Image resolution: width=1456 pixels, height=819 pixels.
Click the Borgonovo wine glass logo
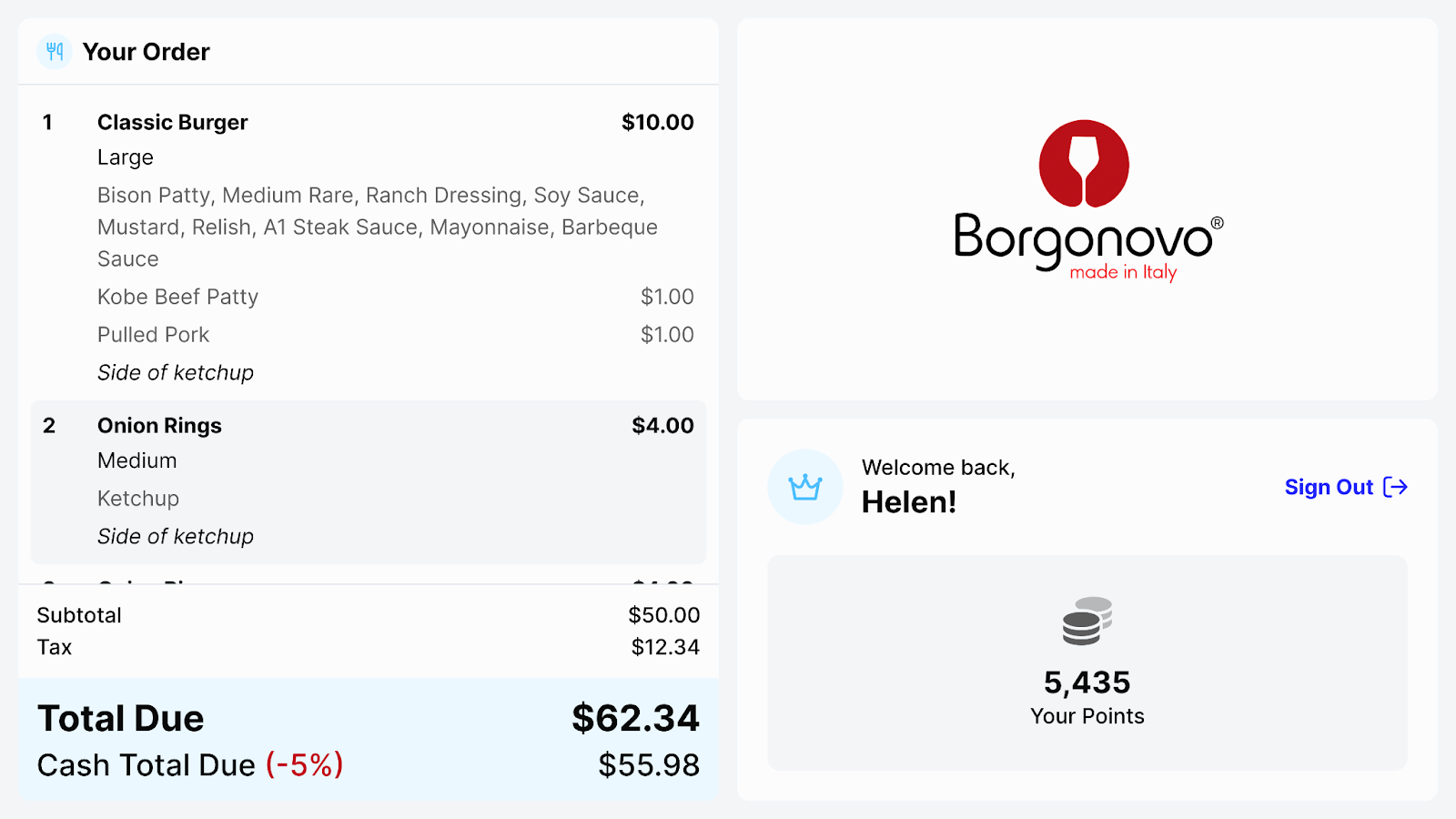1084,164
